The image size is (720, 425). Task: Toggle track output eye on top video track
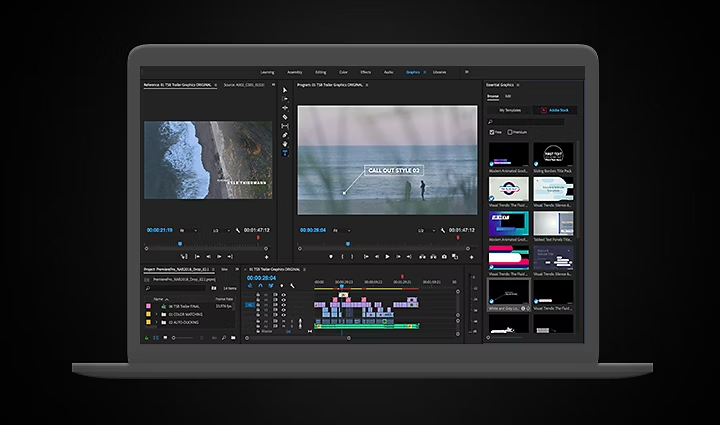coord(283,294)
